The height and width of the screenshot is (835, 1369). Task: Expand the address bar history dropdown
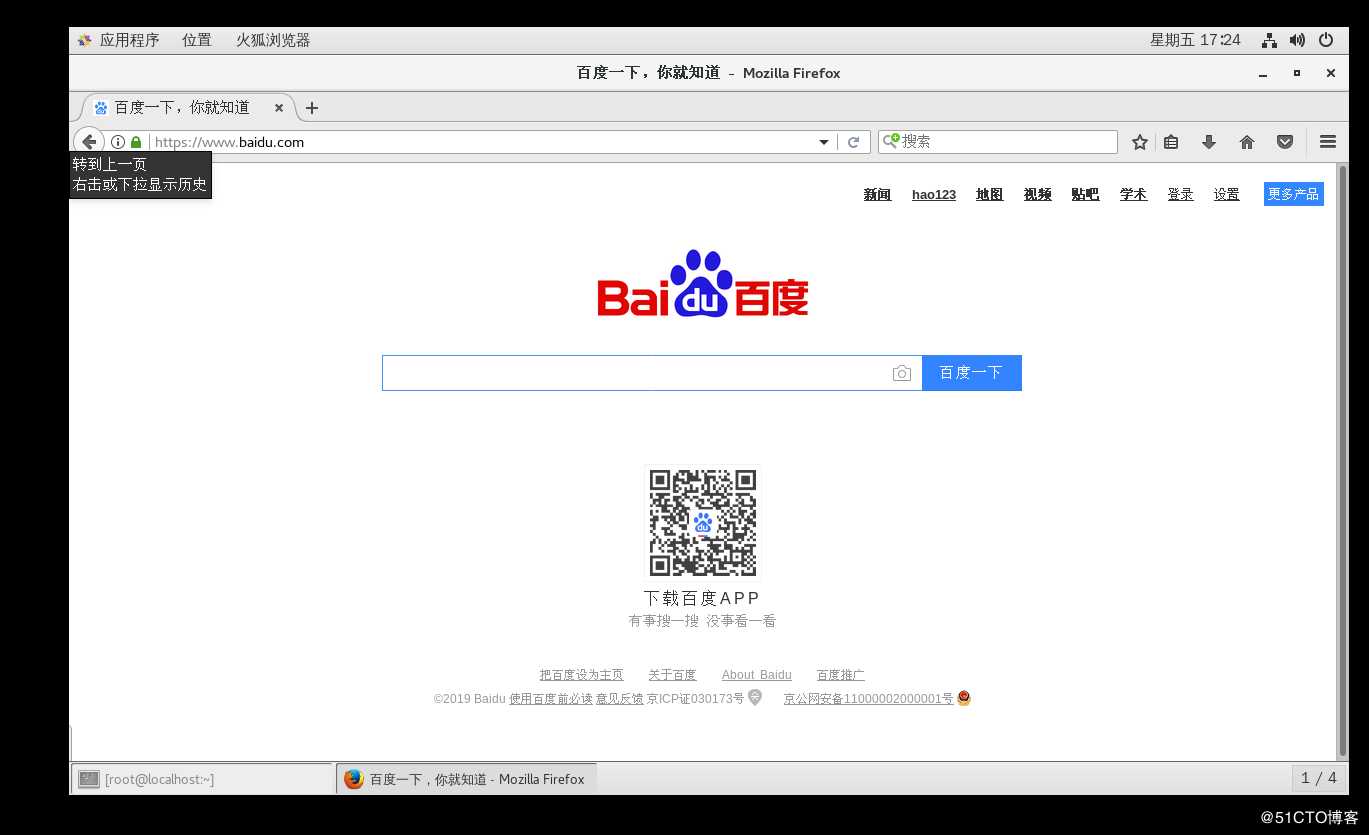(824, 142)
